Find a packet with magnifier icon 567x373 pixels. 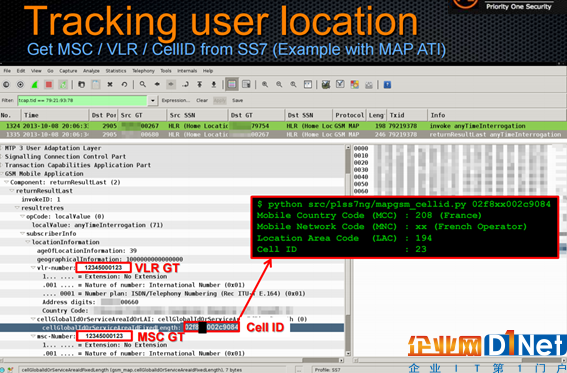(143, 84)
